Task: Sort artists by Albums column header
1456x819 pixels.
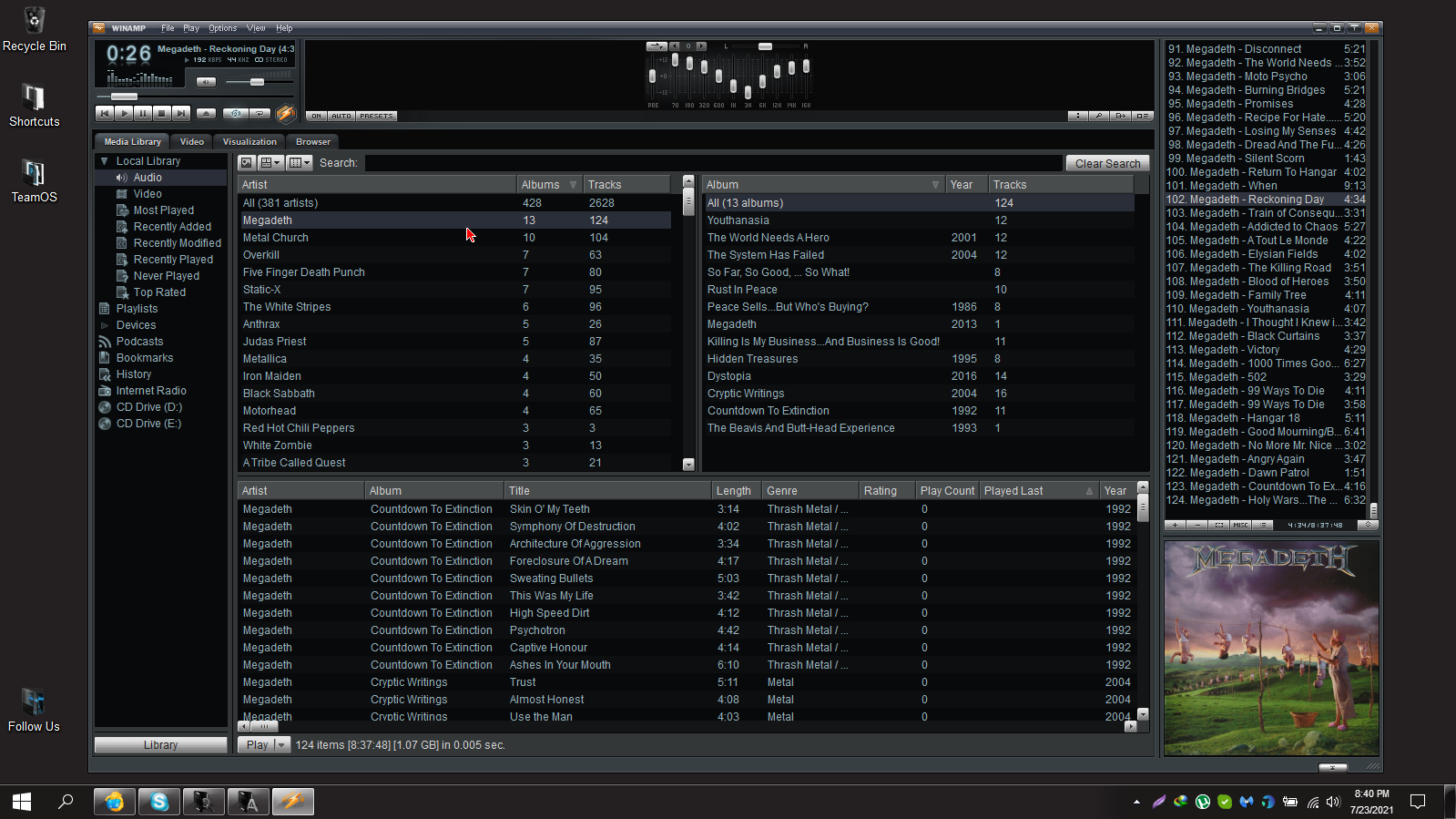Action: pos(549,185)
